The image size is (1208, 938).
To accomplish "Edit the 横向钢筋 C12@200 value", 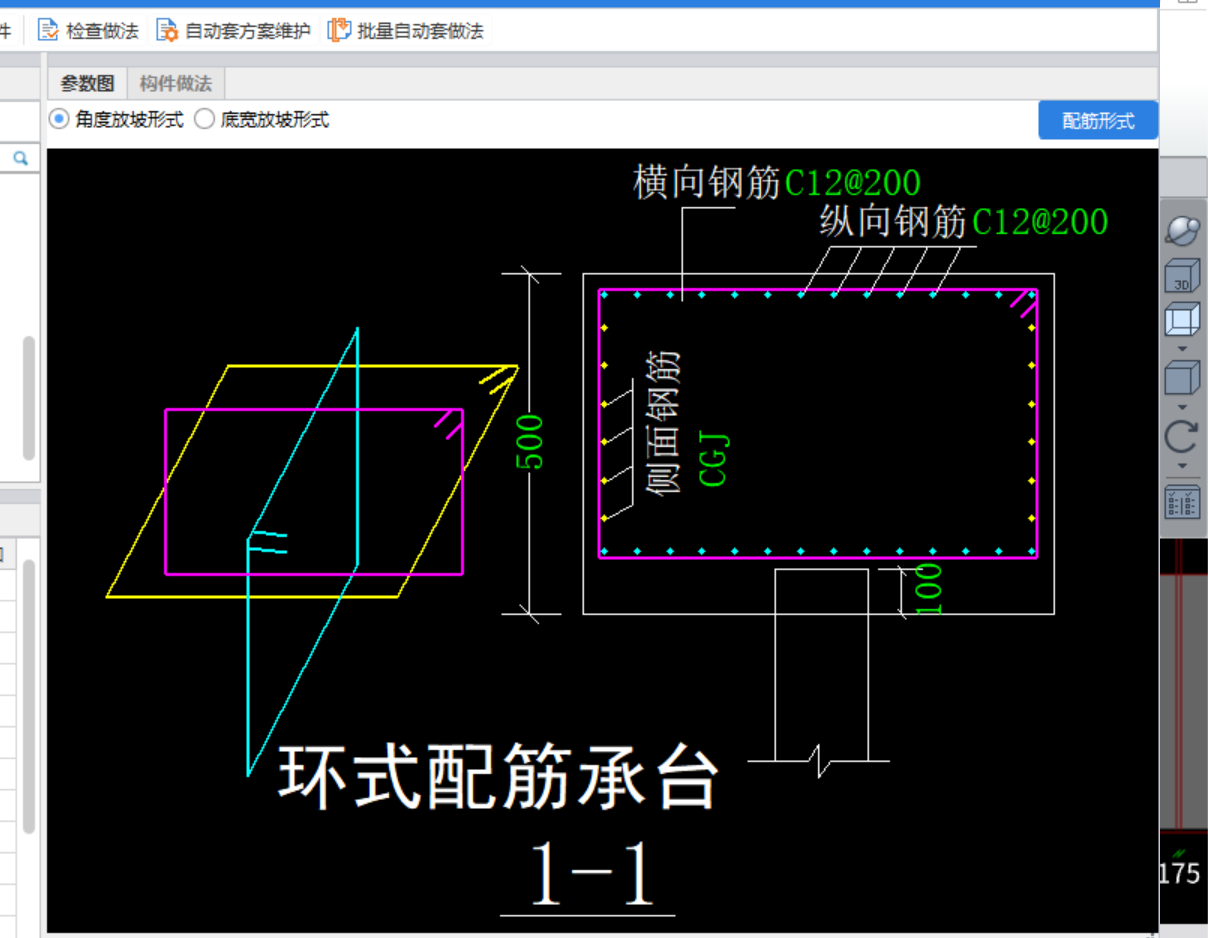I will coord(852,182).
